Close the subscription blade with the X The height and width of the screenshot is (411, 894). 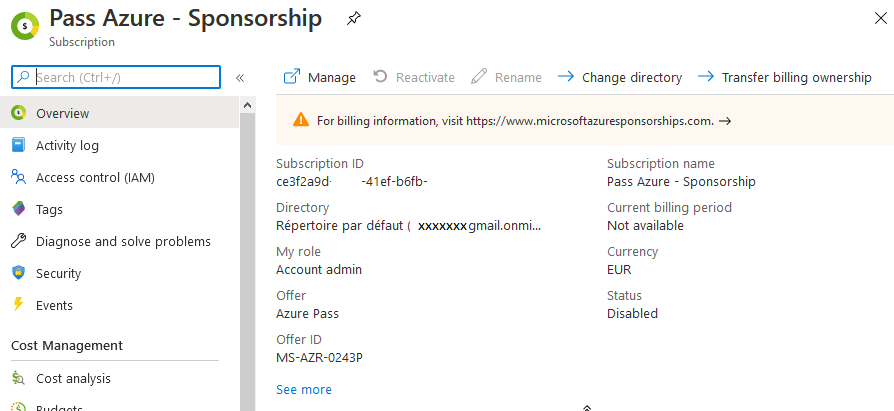click(x=880, y=18)
